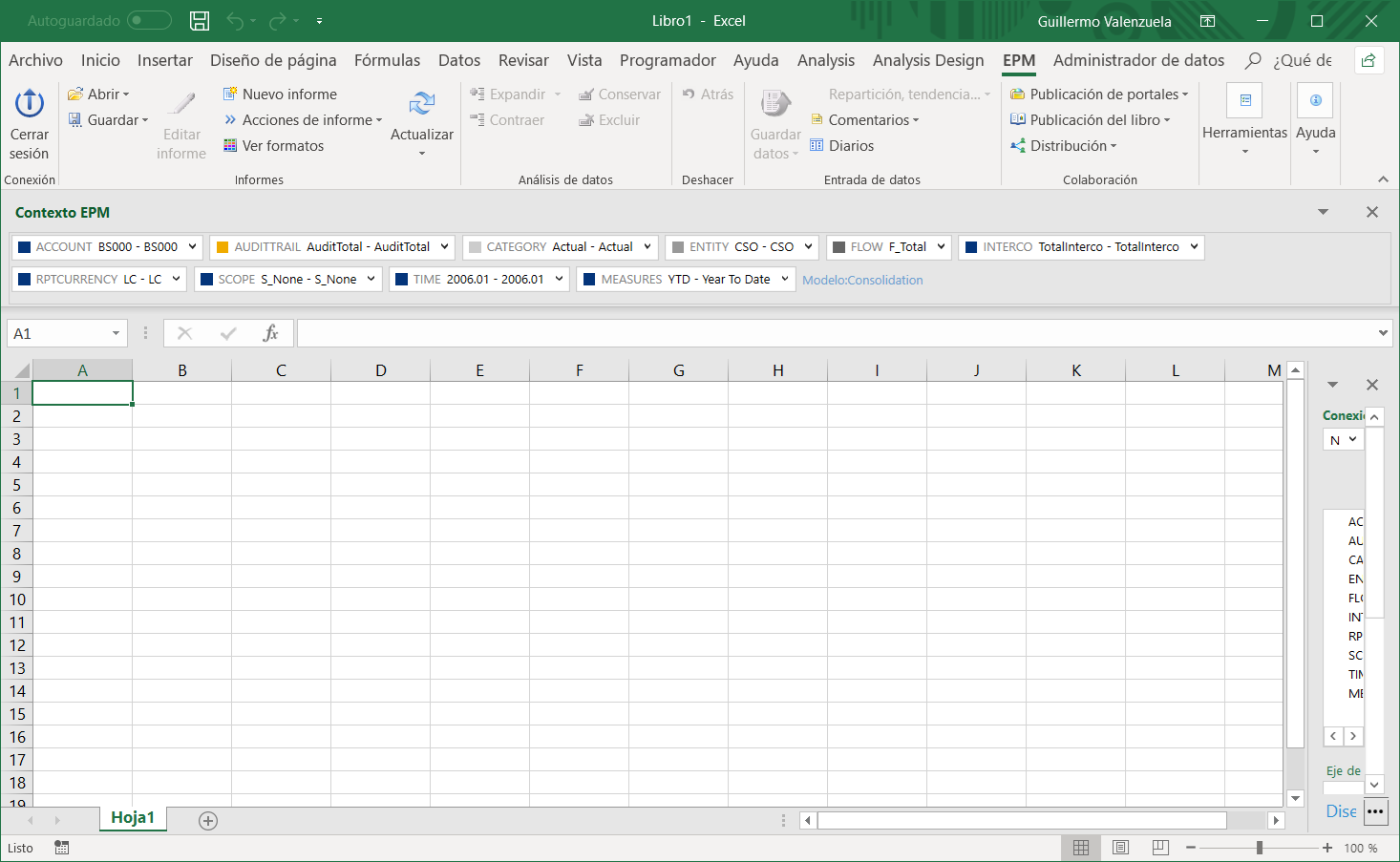
Task: Switch to Page Layout view in status bar
Action: [x=1121, y=848]
